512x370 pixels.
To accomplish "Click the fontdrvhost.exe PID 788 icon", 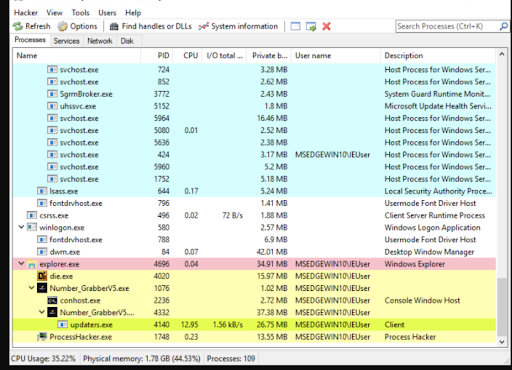I will click(42, 240).
